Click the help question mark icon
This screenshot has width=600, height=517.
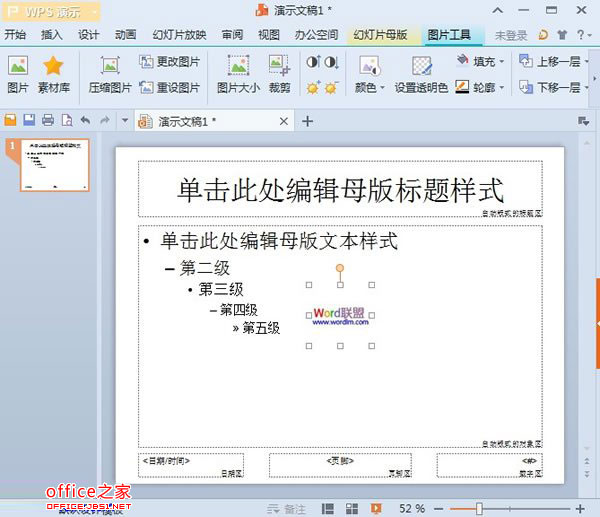point(581,35)
